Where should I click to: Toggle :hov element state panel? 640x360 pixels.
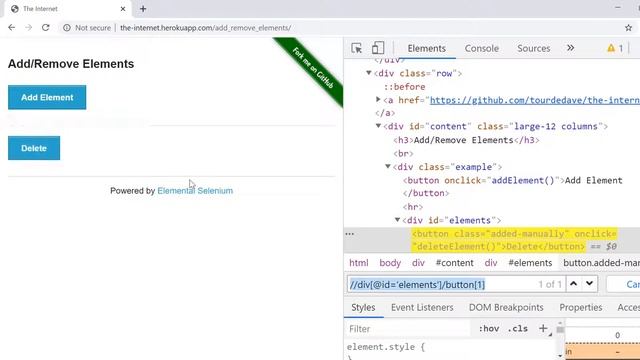pyautogui.click(x=489, y=329)
